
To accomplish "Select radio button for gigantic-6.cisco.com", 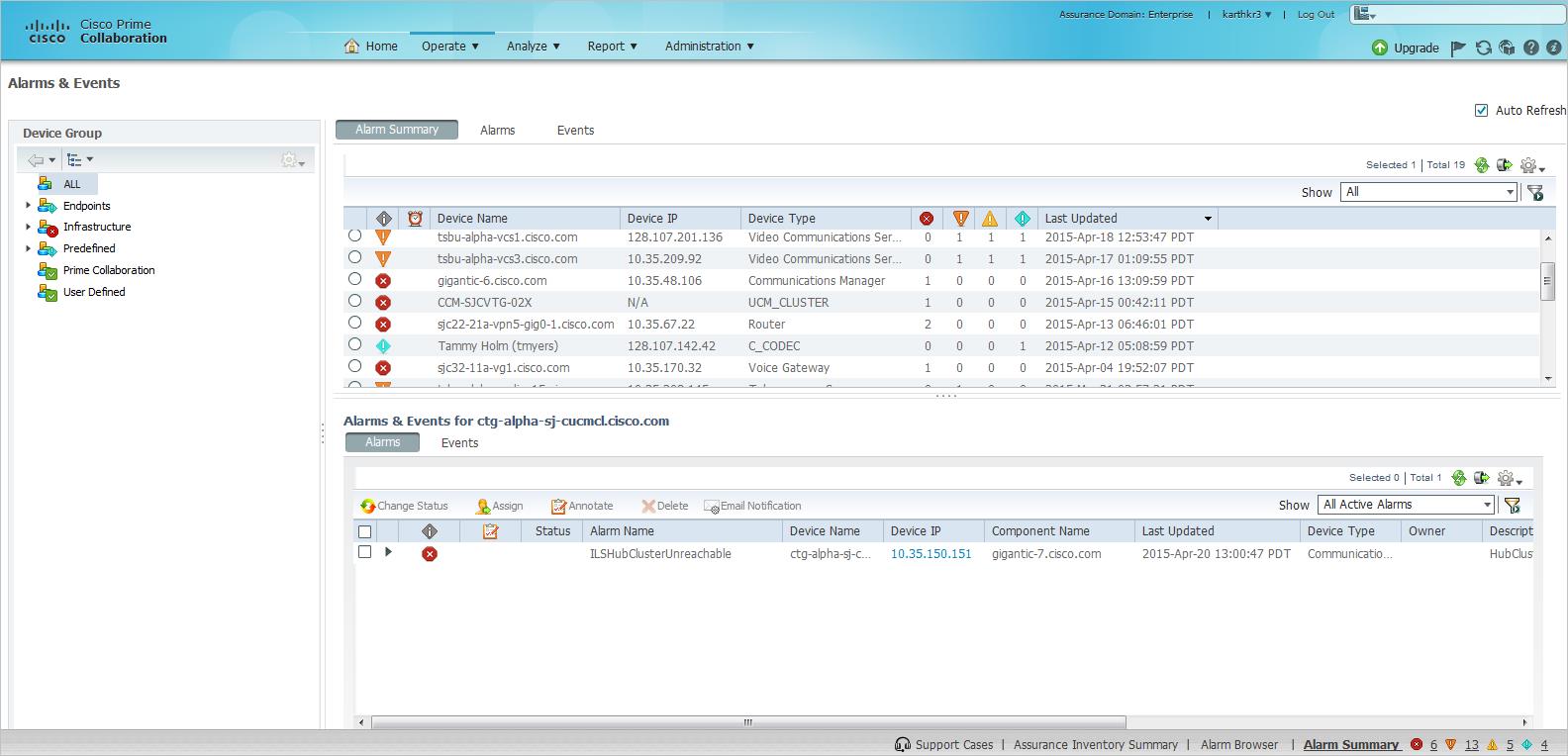I will [x=354, y=279].
